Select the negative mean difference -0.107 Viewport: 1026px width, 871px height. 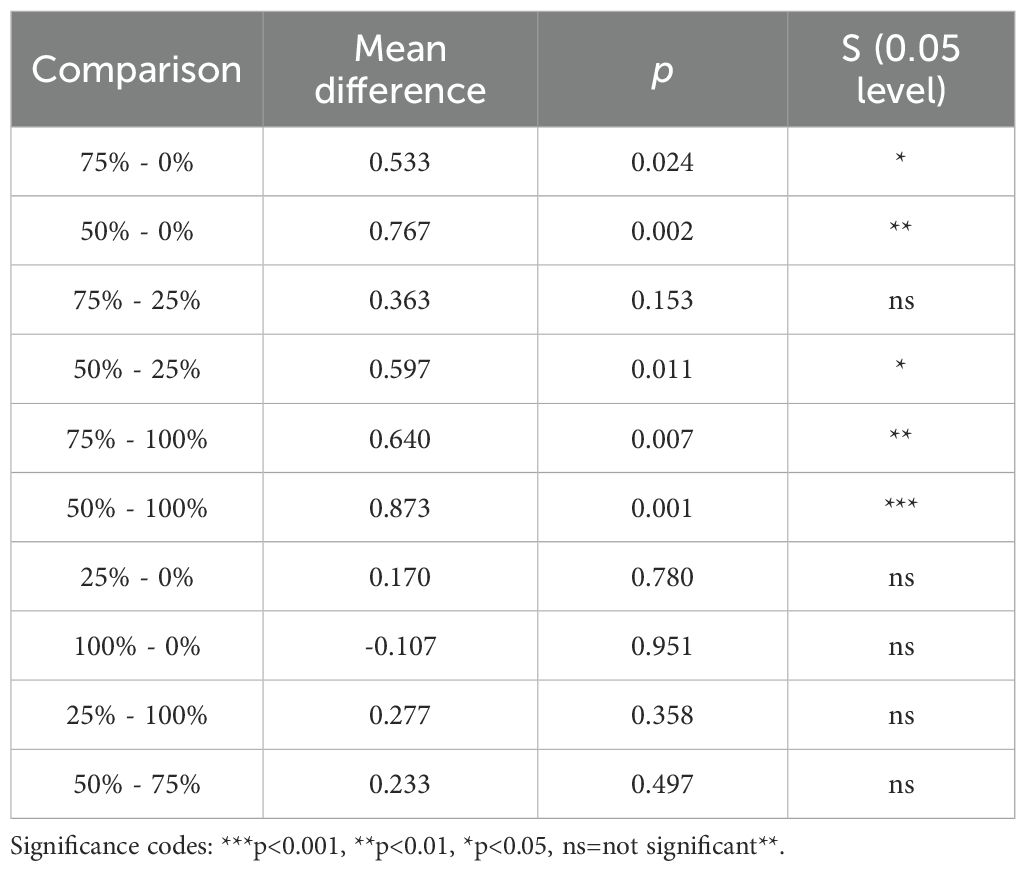tap(400, 646)
